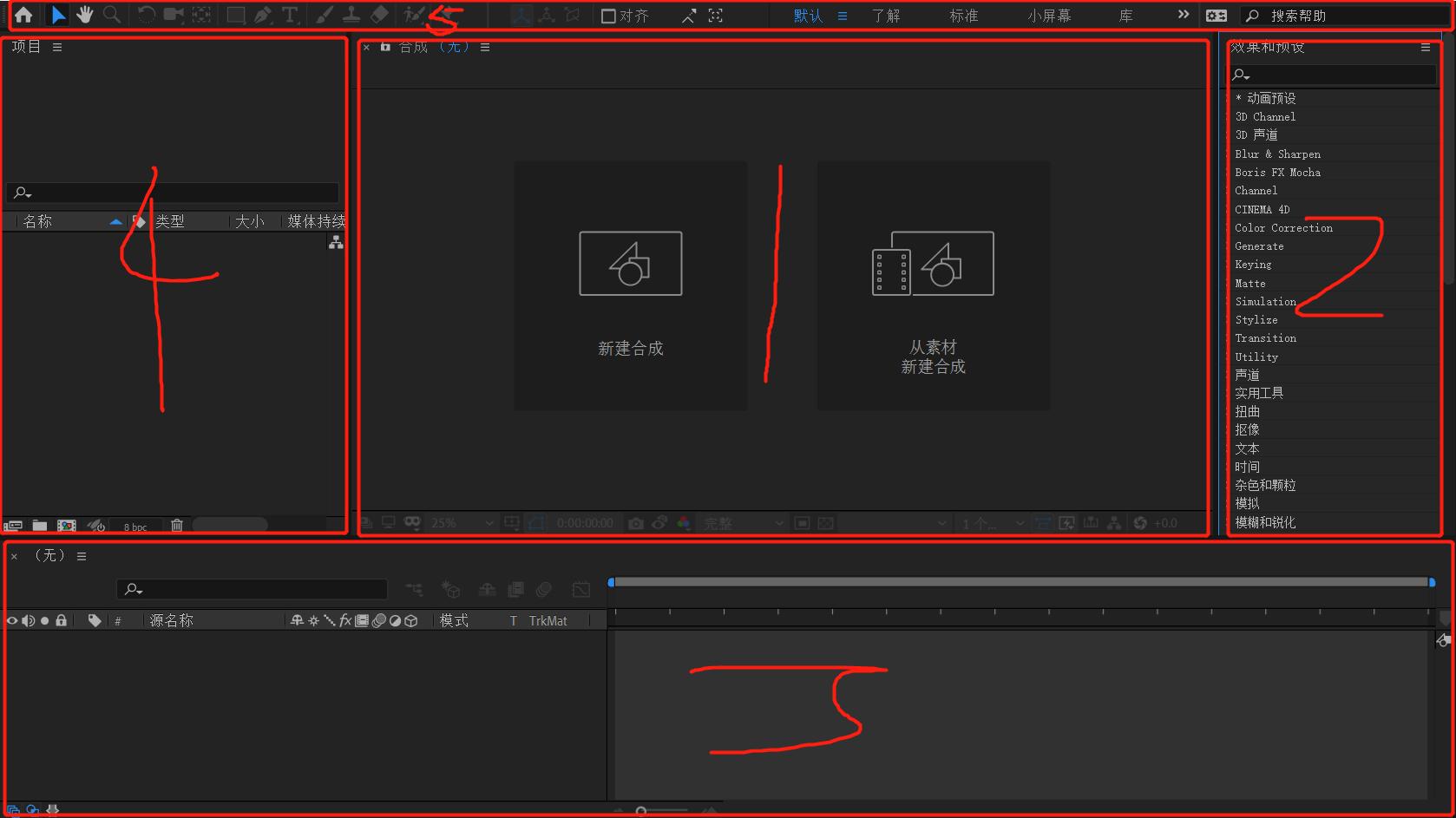Select the Pan Behind anchor point tool
Image resolution: width=1456 pixels, height=818 pixels.
[201, 15]
